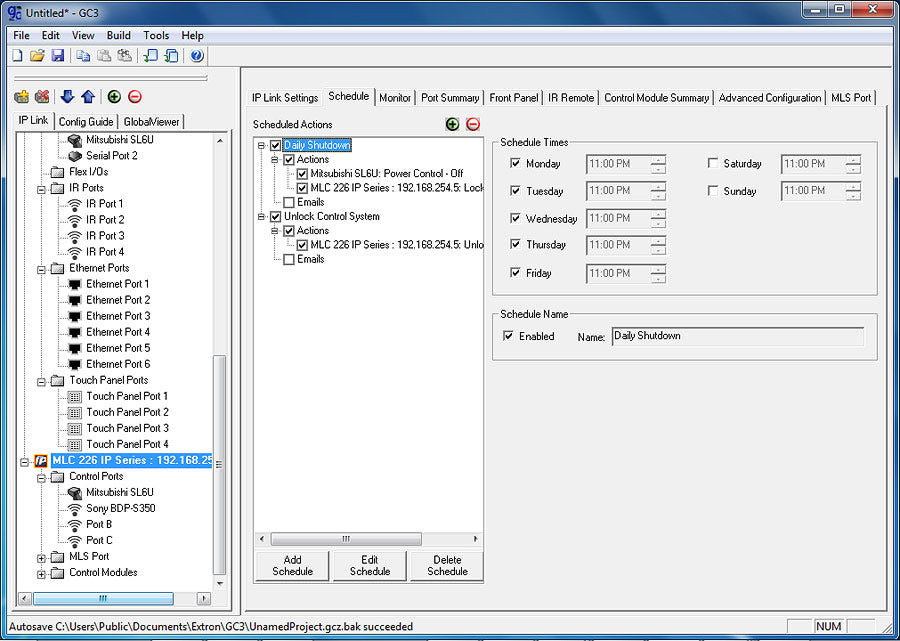Click green plus icon beside Scheduled Actions
The image size is (900, 641).
452,124
